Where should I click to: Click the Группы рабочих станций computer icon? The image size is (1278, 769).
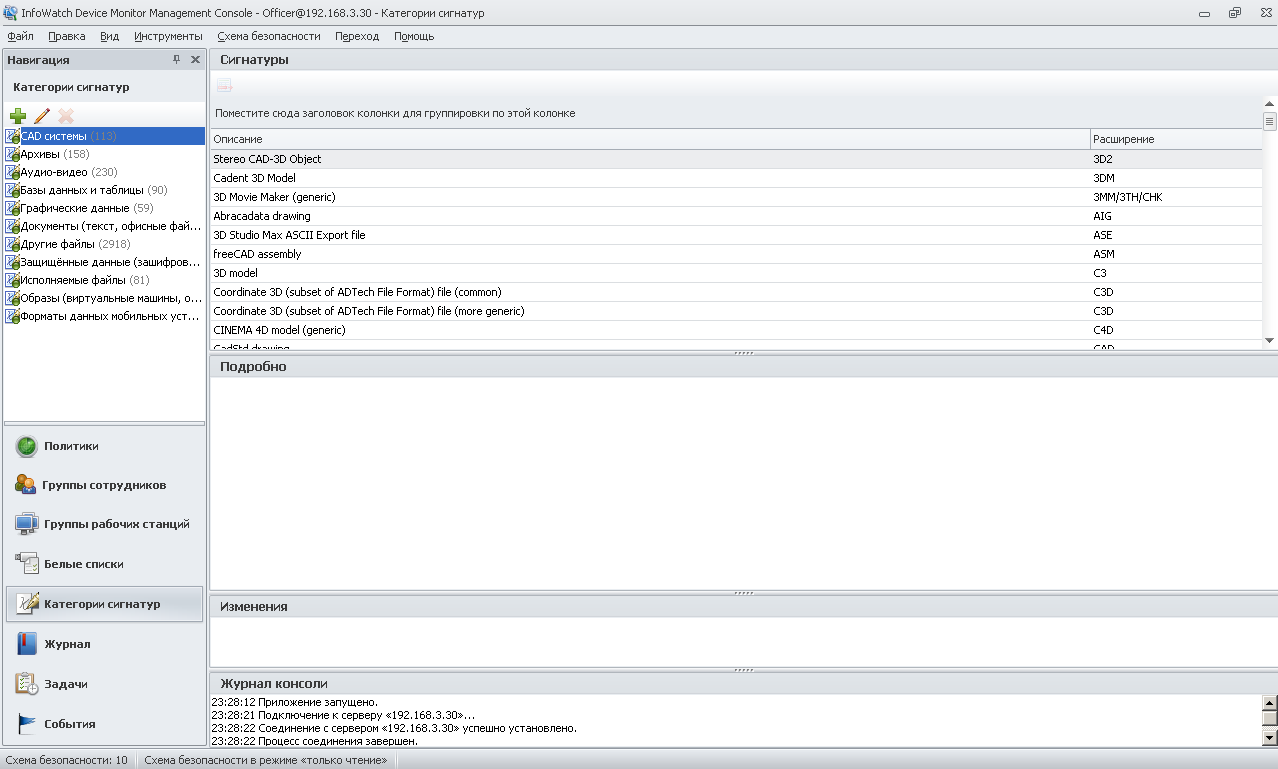pos(27,524)
